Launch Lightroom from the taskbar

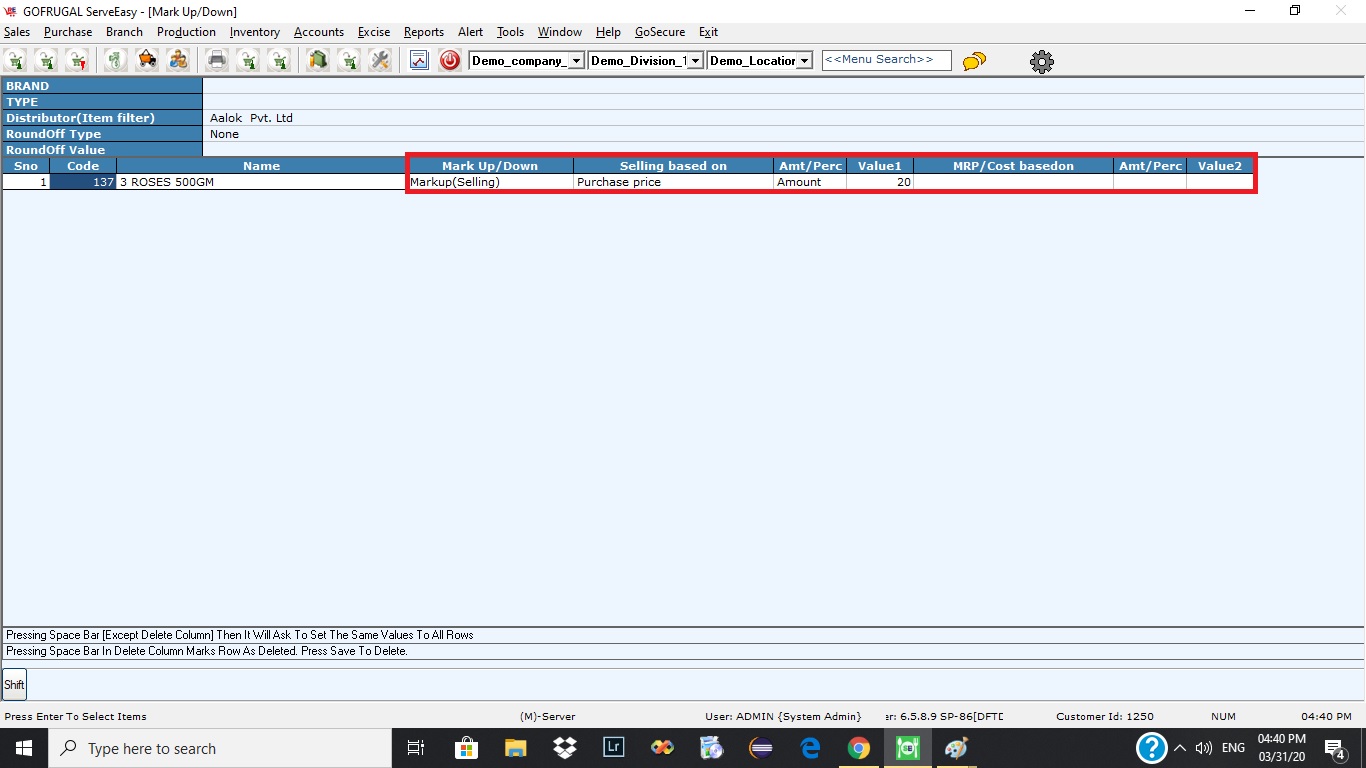[614, 748]
